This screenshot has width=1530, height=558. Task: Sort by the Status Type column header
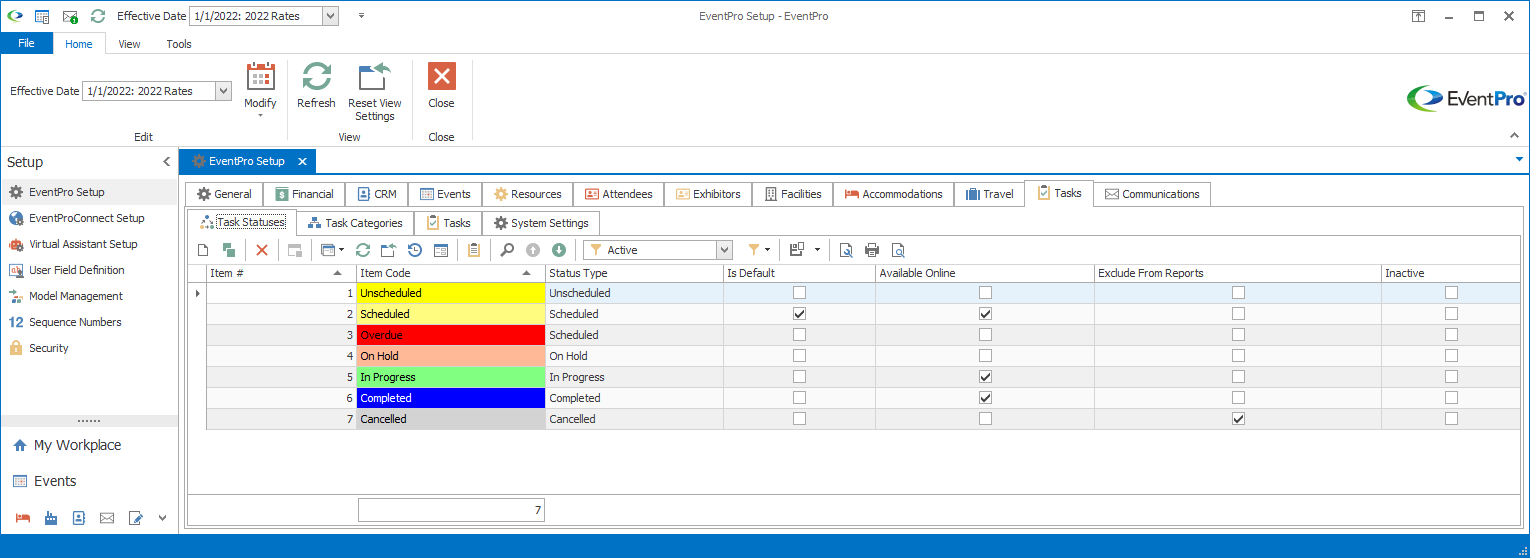634,273
